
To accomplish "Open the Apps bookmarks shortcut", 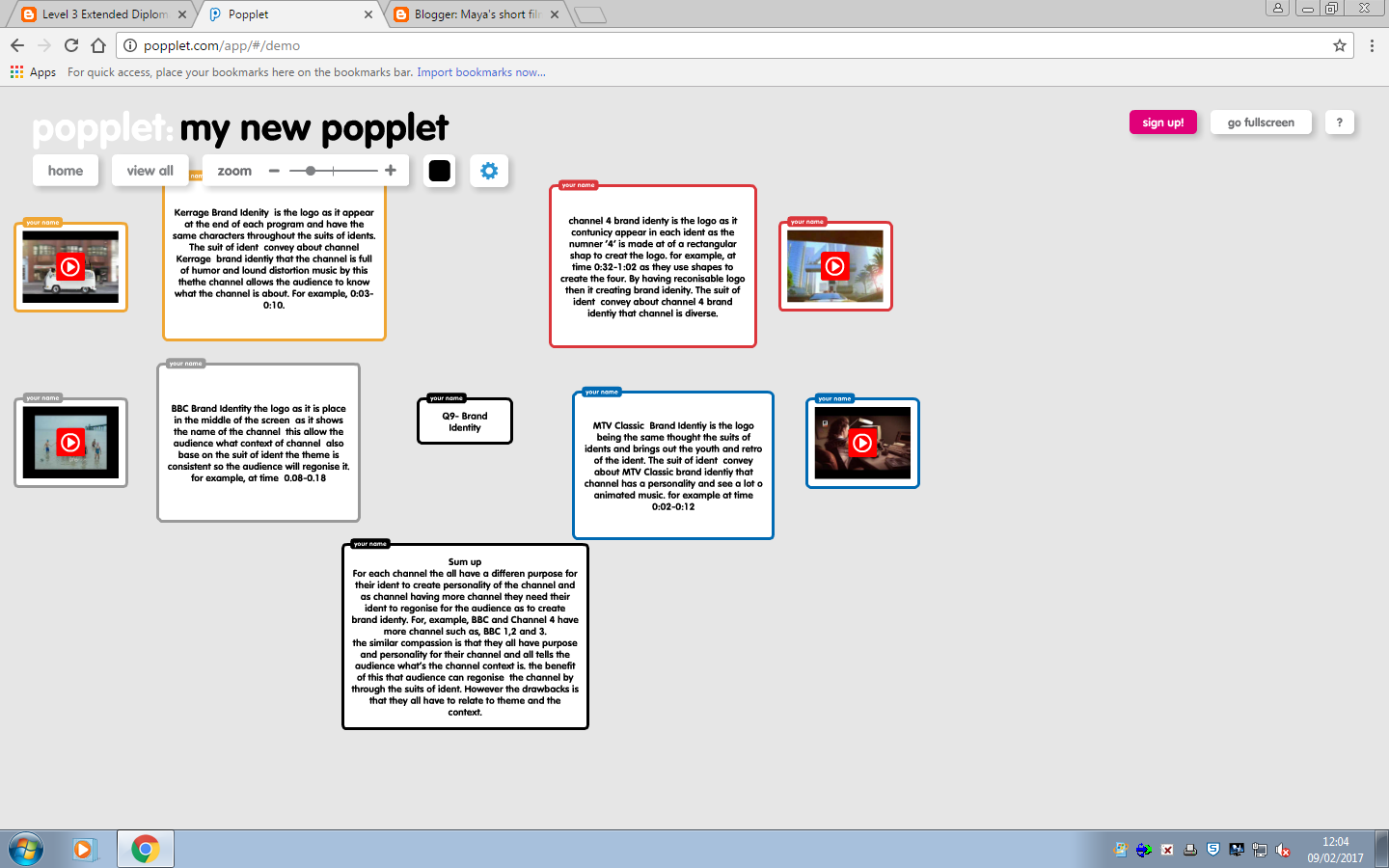I will 33,72.
